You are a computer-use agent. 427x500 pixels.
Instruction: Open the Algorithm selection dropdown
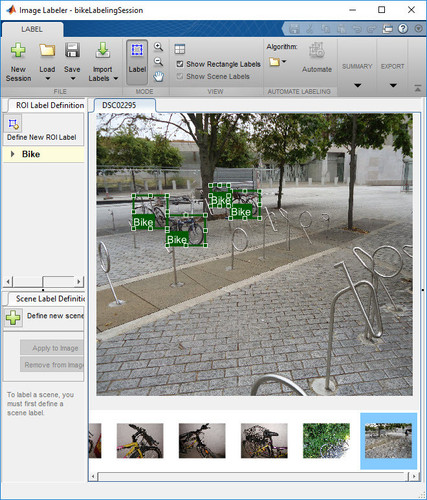[278, 62]
